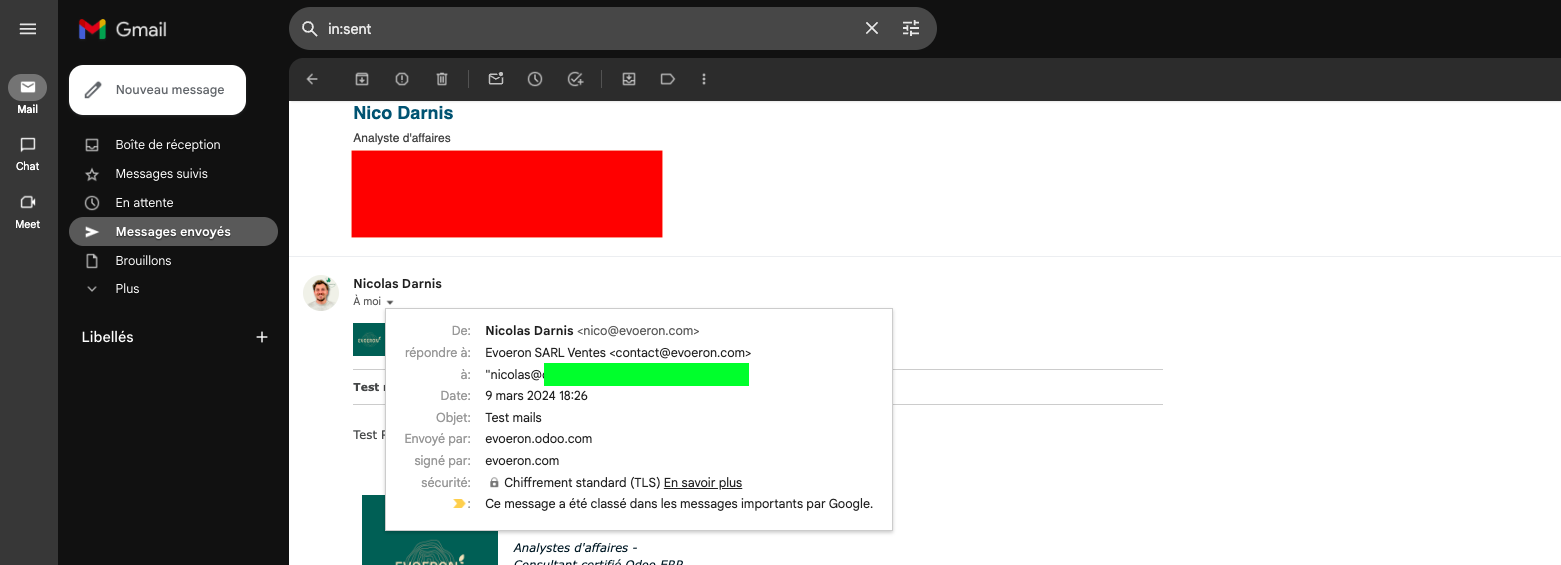Create a new label with plus icon
1561x565 pixels.
coord(262,338)
